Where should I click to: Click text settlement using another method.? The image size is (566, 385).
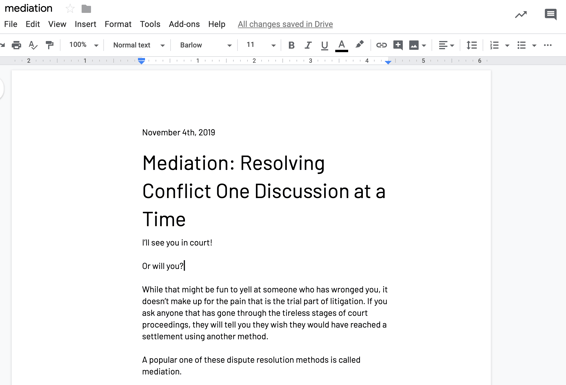pyautogui.click(x=205, y=336)
